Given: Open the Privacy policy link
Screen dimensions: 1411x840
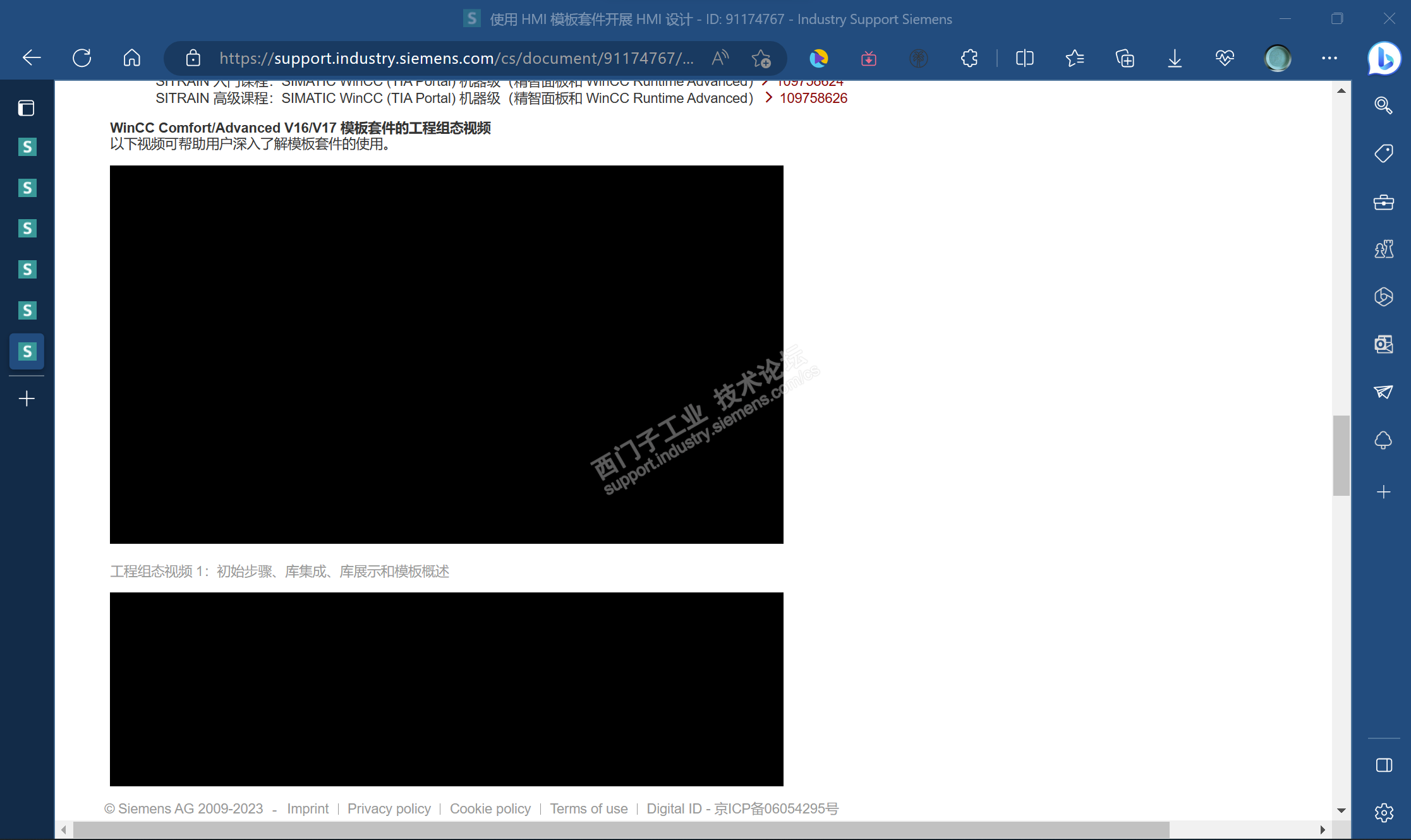Looking at the screenshot, I should click(x=389, y=808).
